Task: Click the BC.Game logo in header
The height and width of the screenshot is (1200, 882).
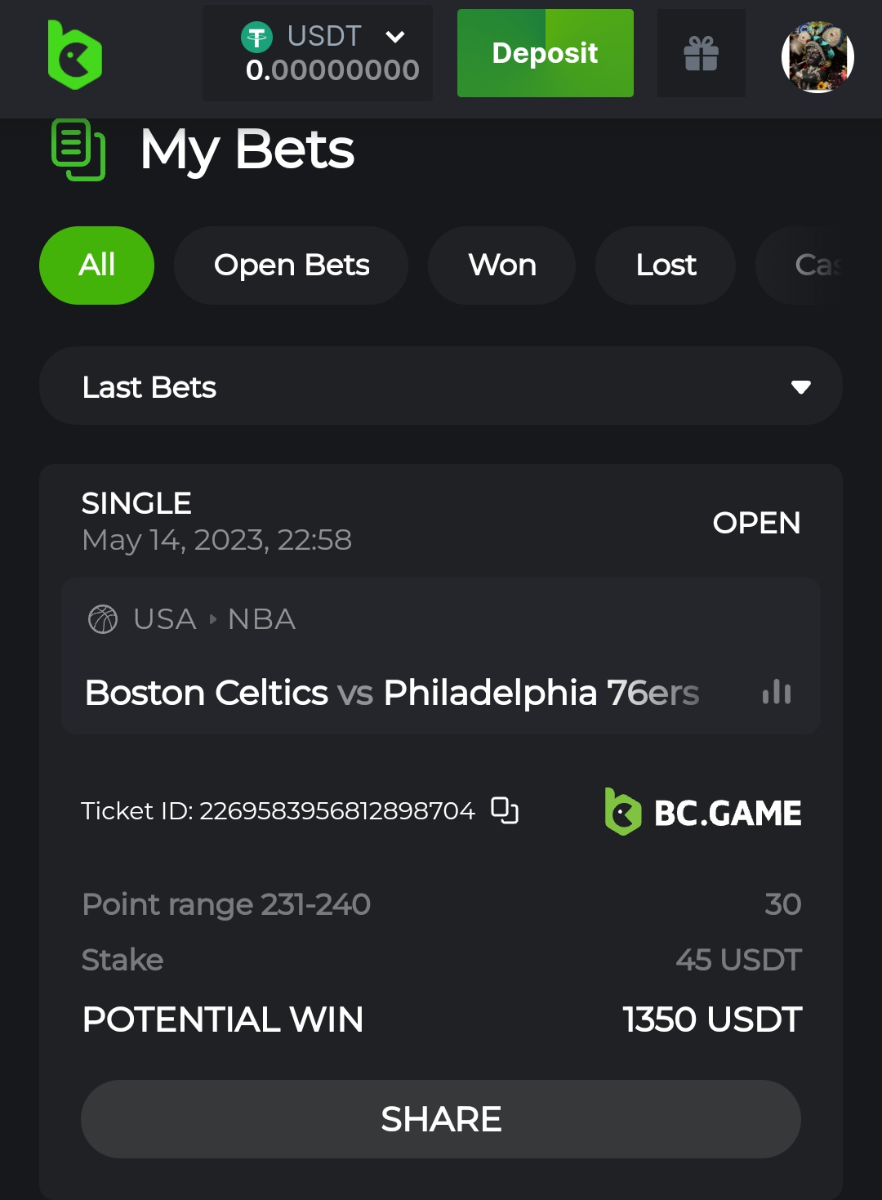Action: (x=75, y=54)
